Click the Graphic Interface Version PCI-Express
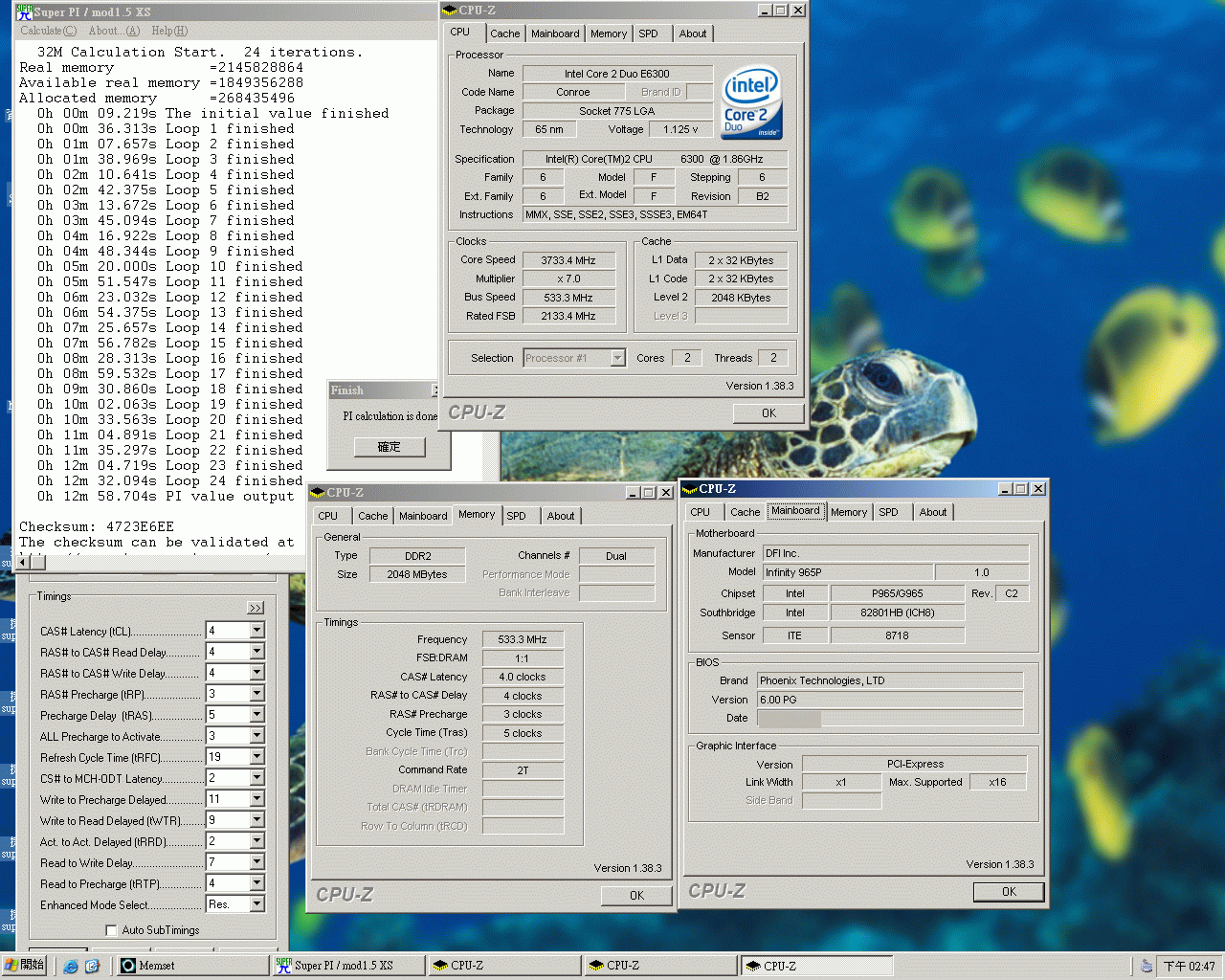This screenshot has height=980, width=1225. [x=915, y=764]
